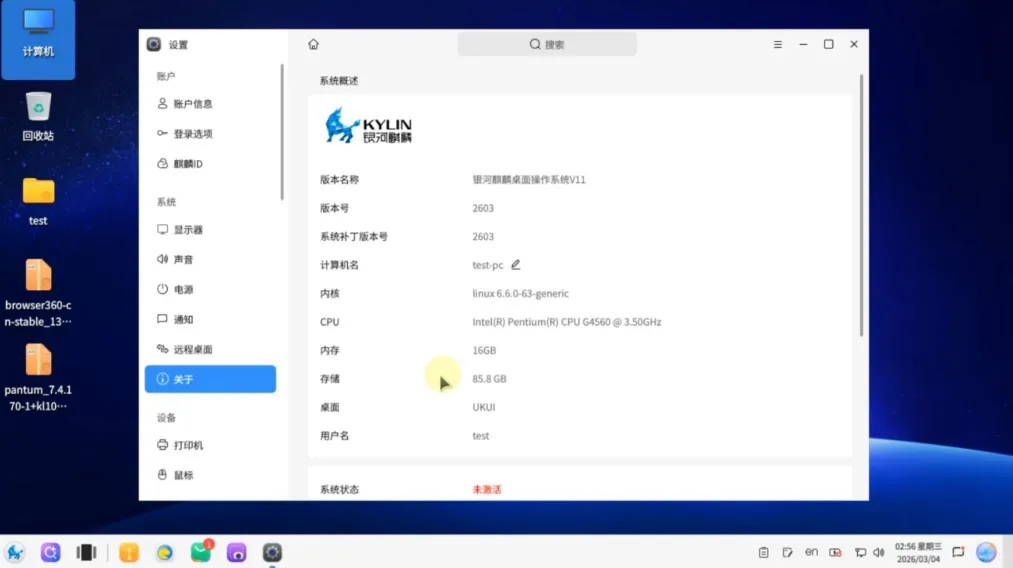Image resolution: width=1013 pixels, height=568 pixels.
Task: Select the pantum package file
Action: 38,378
